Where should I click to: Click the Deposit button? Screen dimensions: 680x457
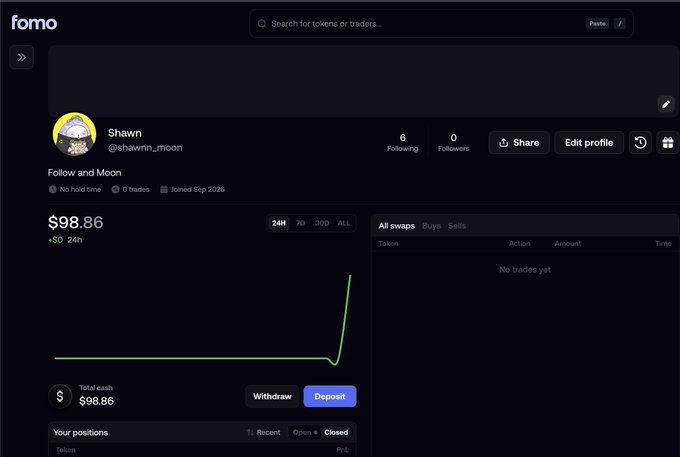click(x=330, y=396)
